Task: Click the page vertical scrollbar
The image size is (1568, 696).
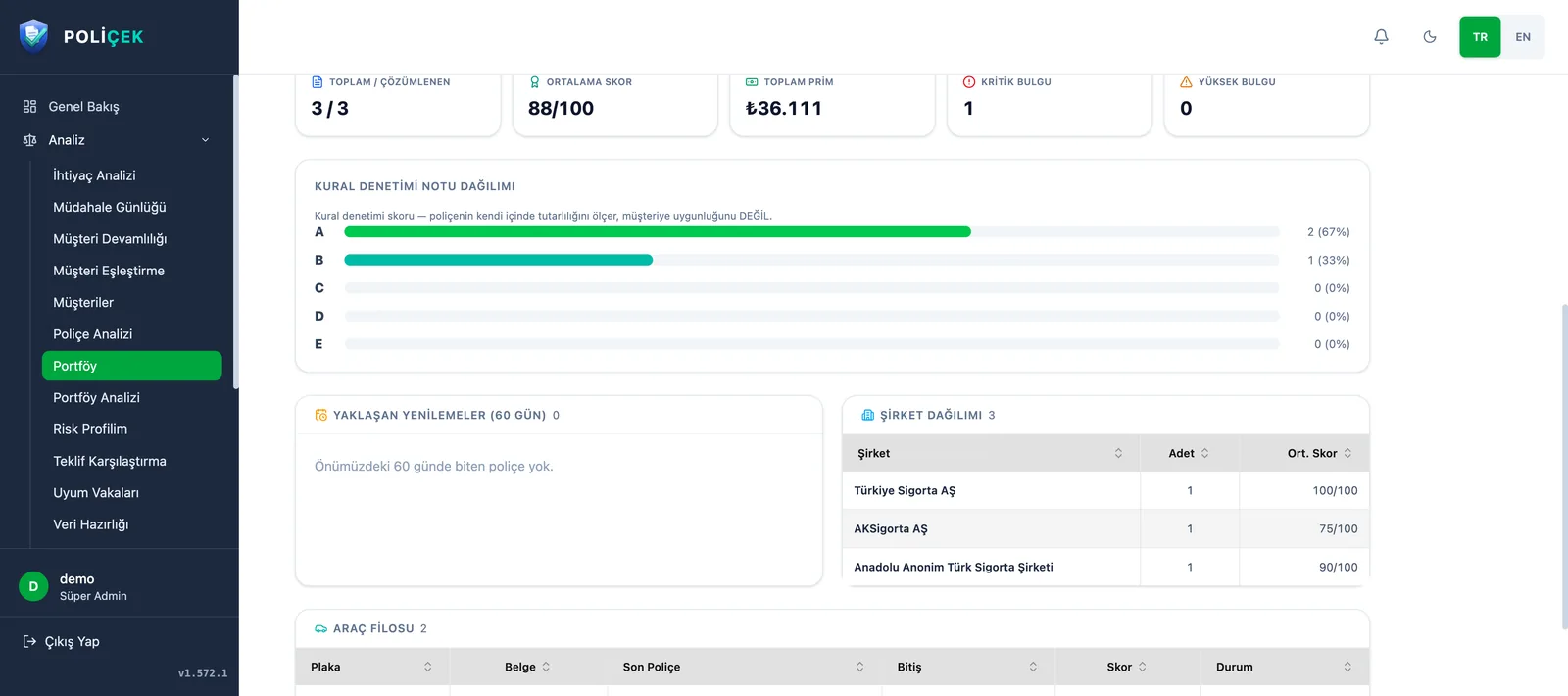Action: (x=1564, y=466)
